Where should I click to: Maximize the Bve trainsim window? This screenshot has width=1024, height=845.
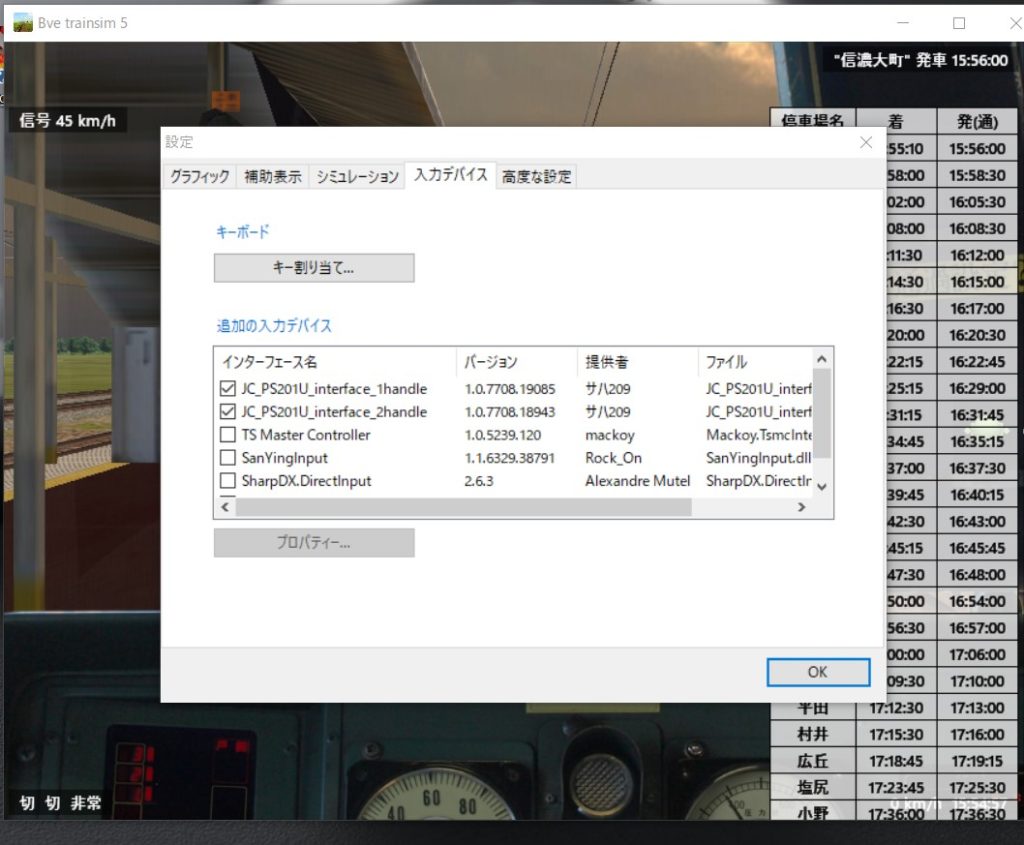pyautogui.click(x=959, y=23)
